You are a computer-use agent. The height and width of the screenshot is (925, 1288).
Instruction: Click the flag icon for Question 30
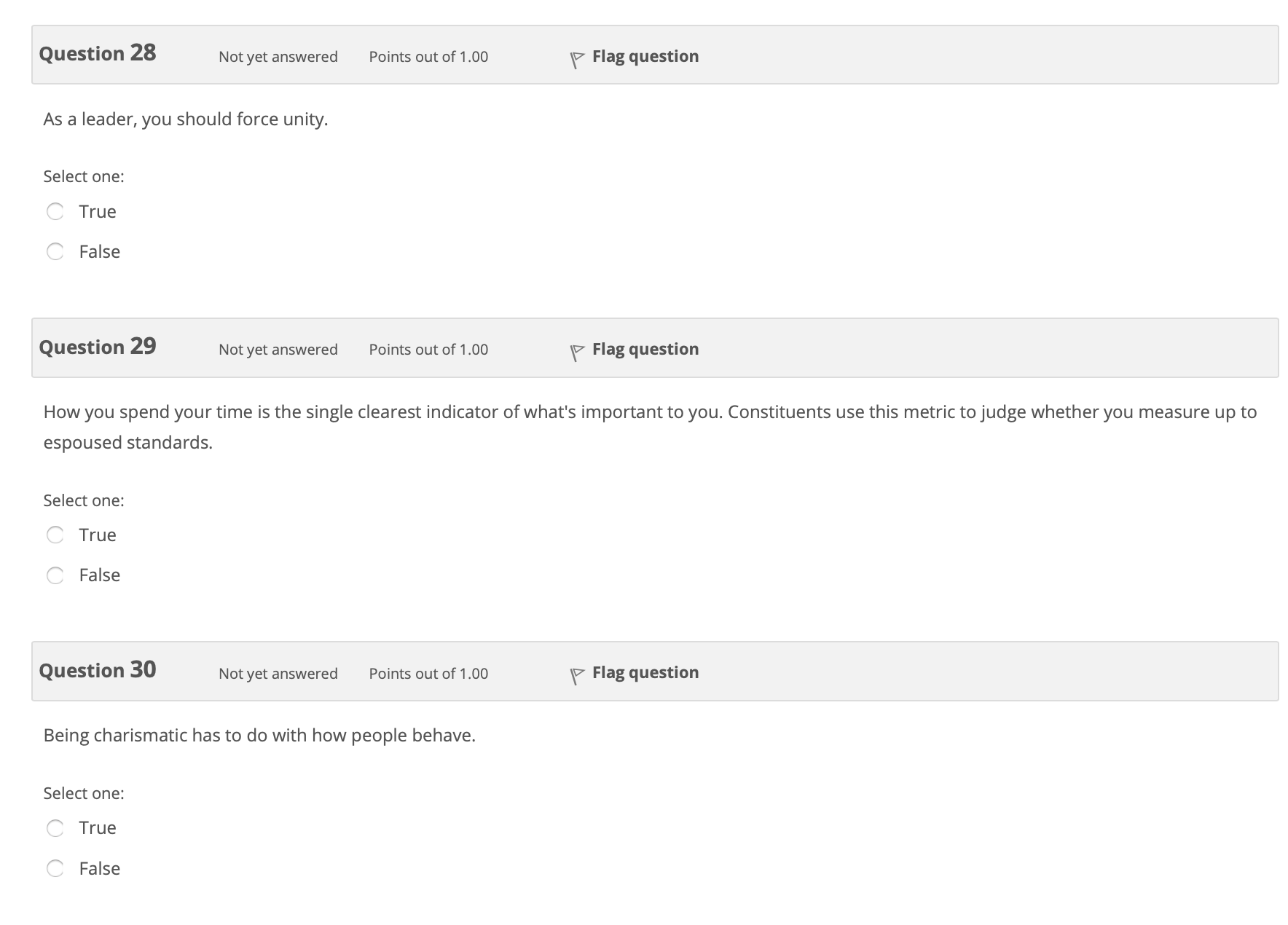click(x=577, y=676)
